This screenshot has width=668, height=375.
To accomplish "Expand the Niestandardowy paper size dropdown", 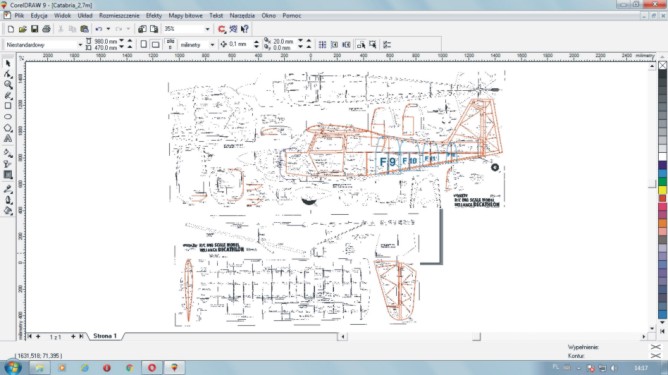I will click(x=80, y=44).
